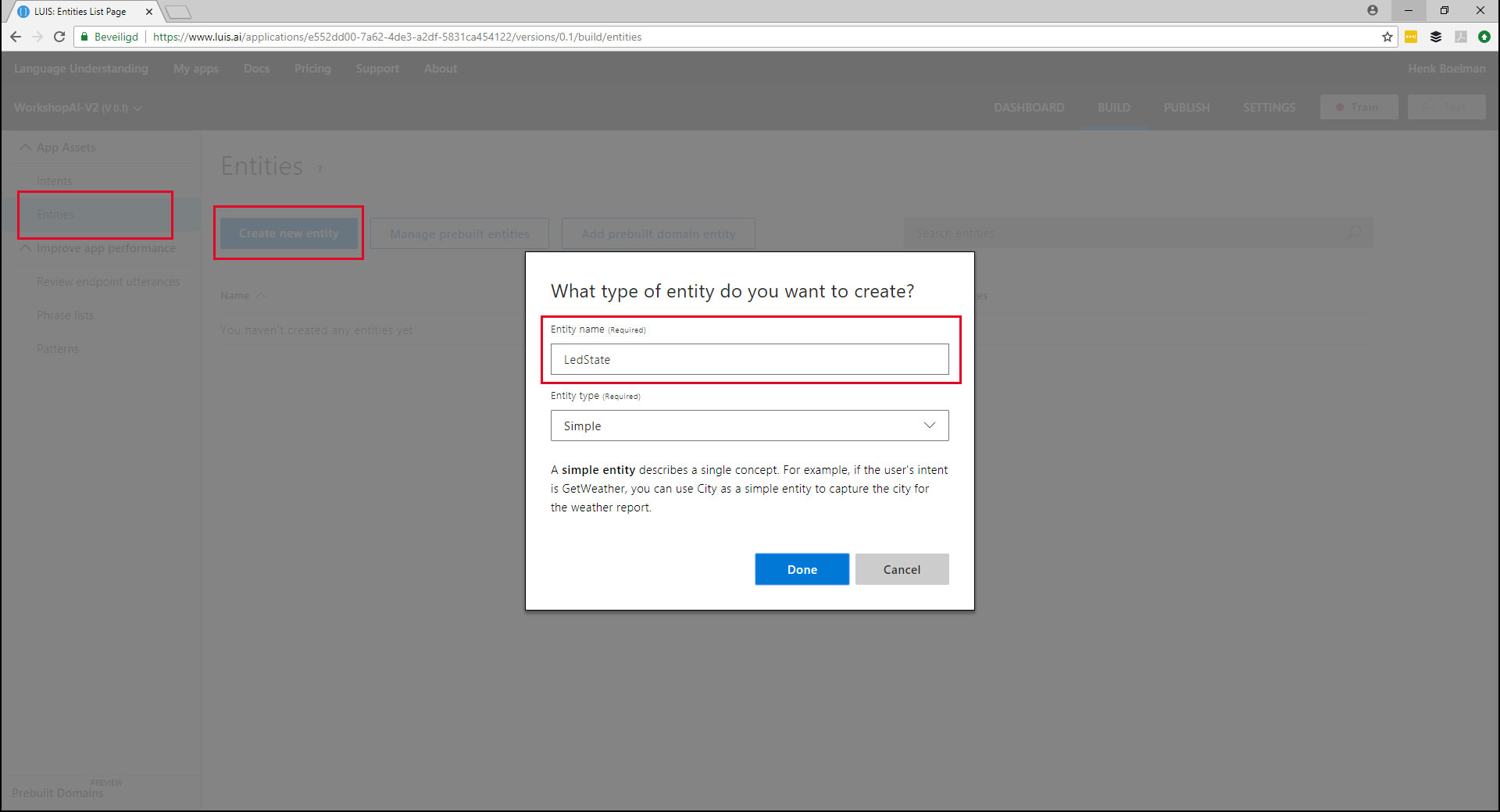This screenshot has width=1500, height=812.
Task: Click the green circle extension icon
Action: (1484, 37)
